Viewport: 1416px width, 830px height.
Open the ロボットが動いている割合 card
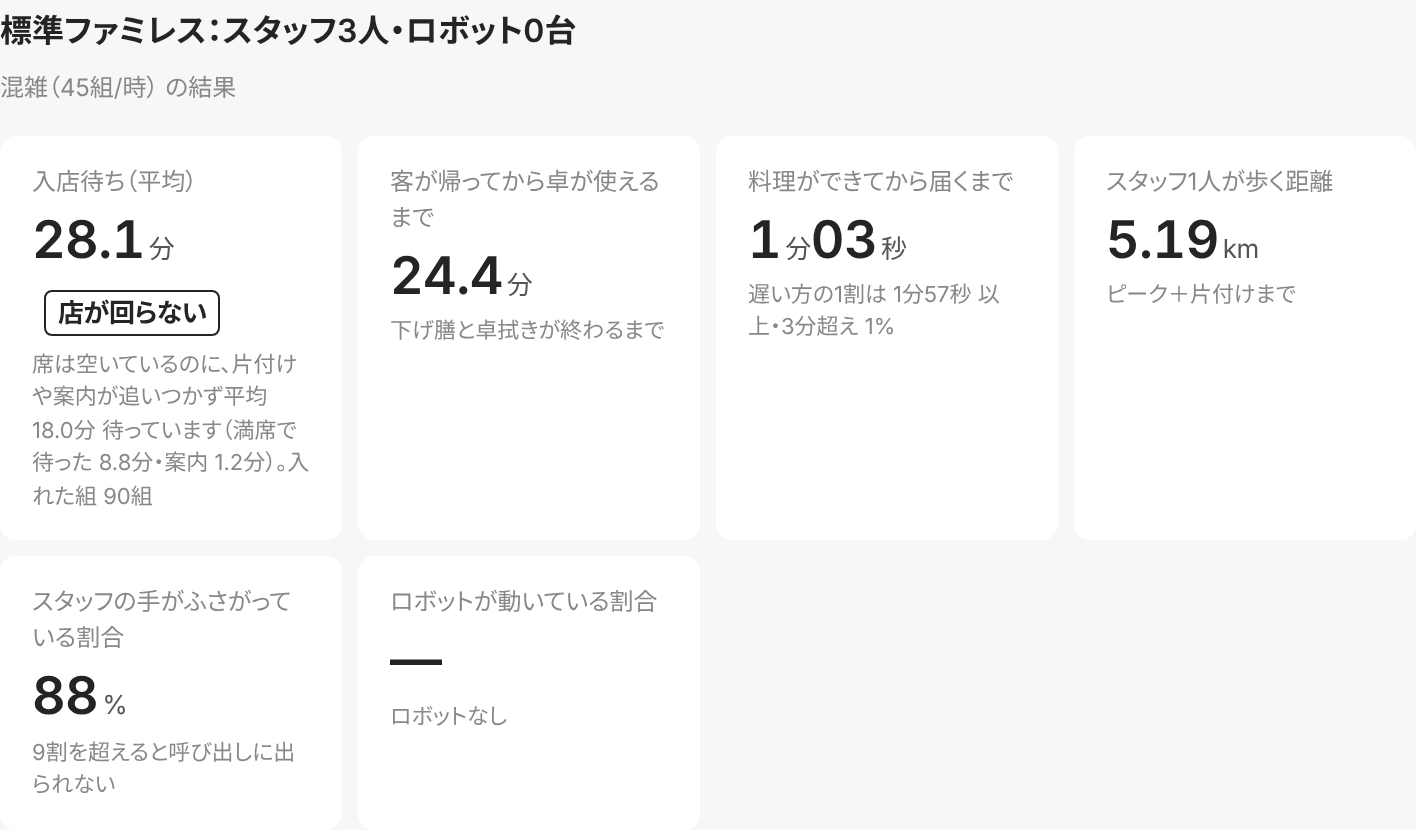coord(529,693)
